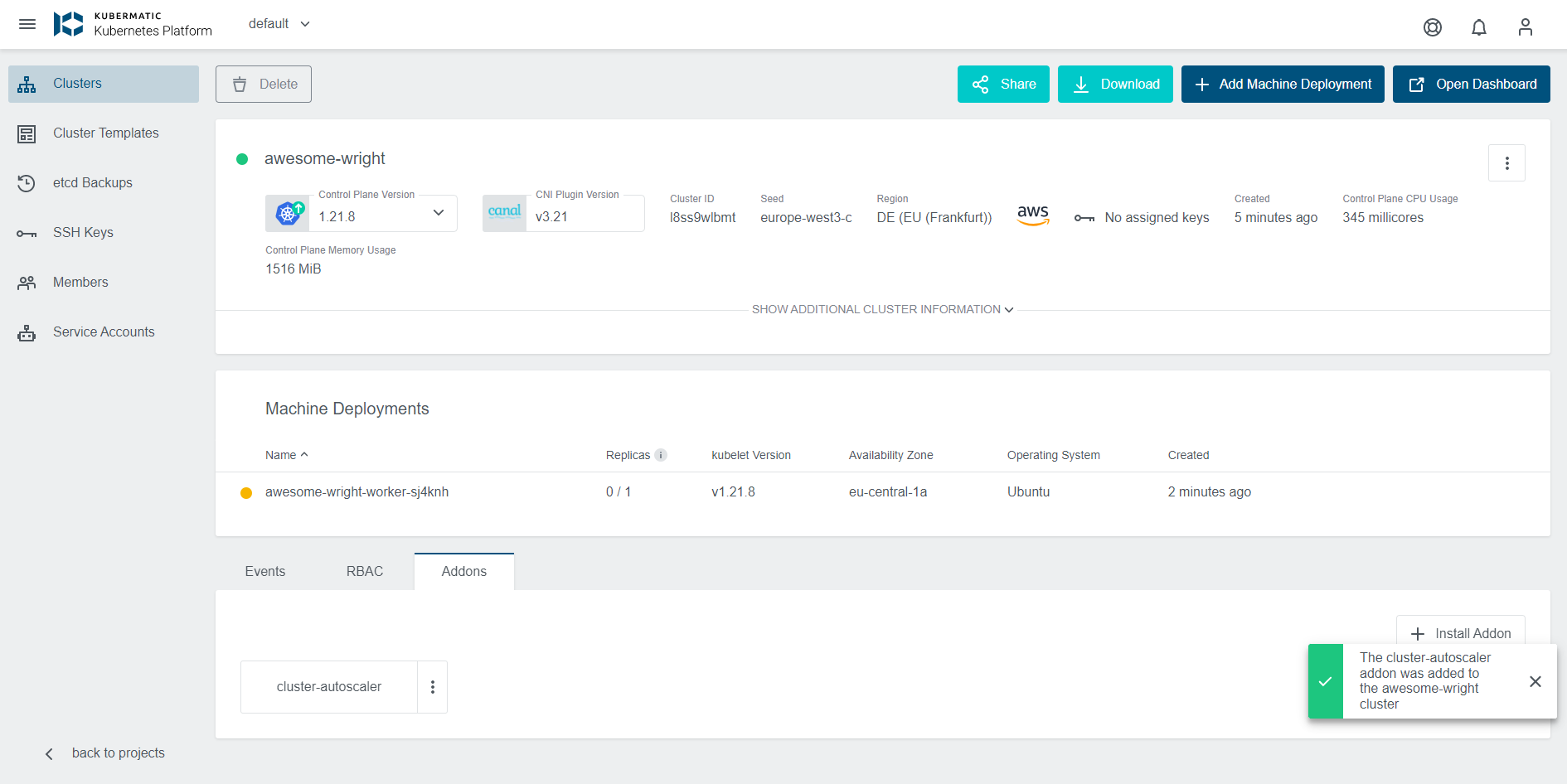Click the Replicas info icon
The height and width of the screenshot is (784, 1567).
tap(661, 455)
